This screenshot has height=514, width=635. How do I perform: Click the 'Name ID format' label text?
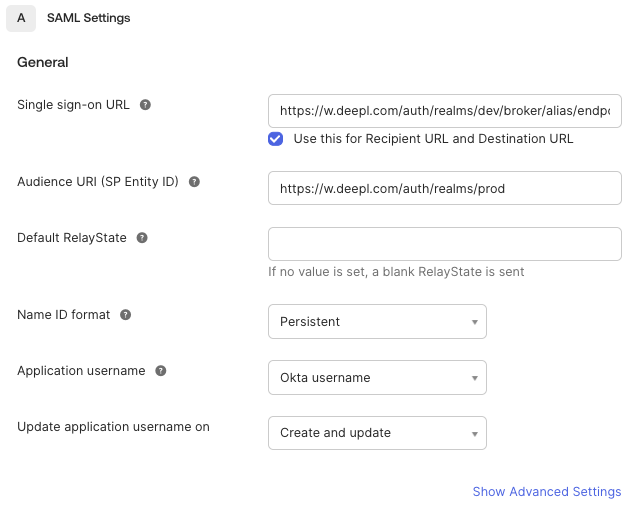[64, 315]
